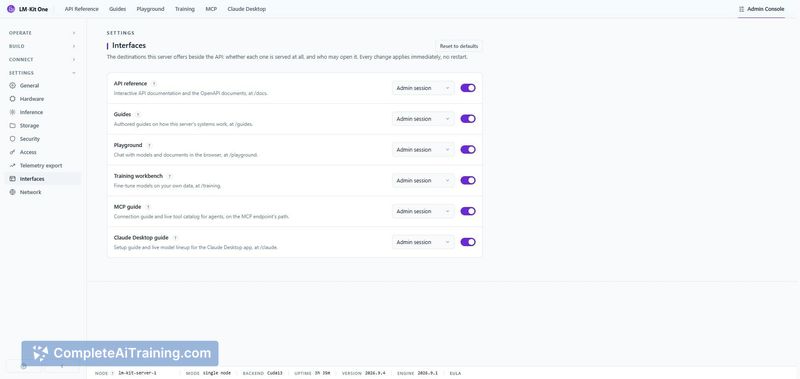Viewport: 800px width, 379px height.
Task: Open the Claude Desktop guide access dropdown
Action: [x=423, y=242]
